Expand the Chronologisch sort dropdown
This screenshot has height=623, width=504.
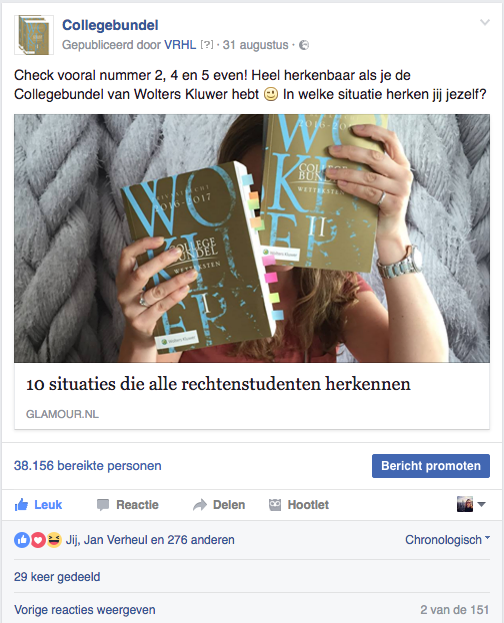coord(448,540)
